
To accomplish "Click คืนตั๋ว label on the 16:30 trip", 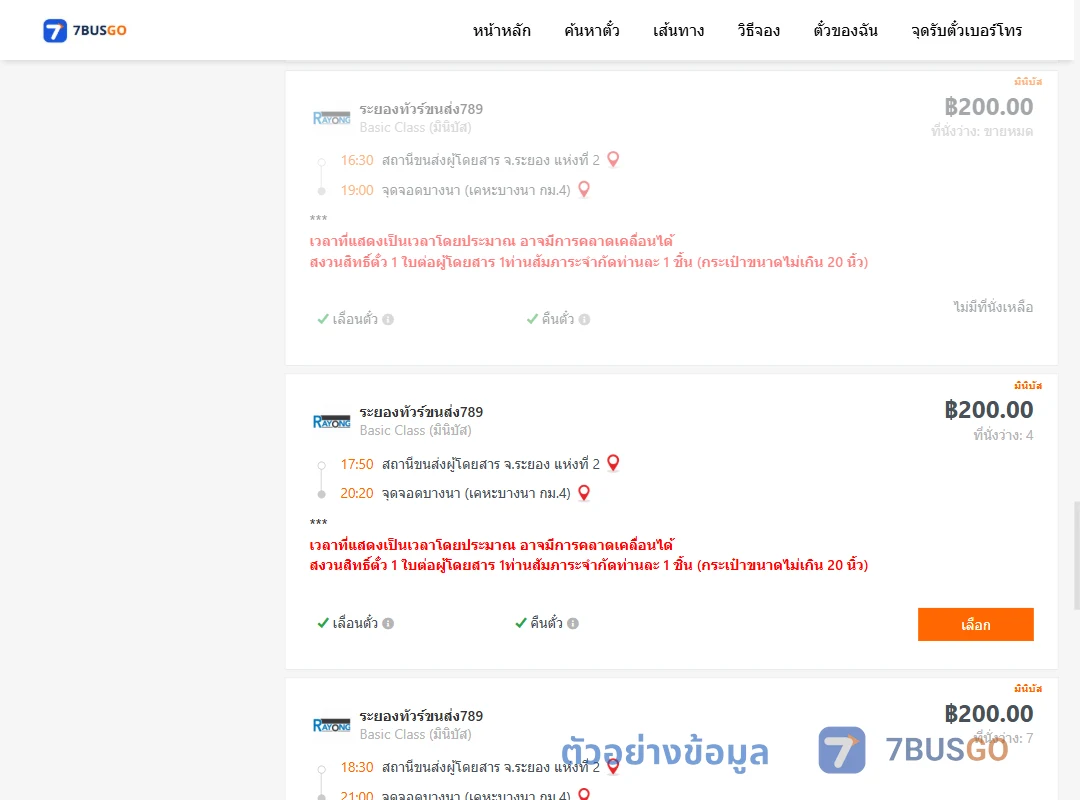I will pyautogui.click(x=557, y=319).
